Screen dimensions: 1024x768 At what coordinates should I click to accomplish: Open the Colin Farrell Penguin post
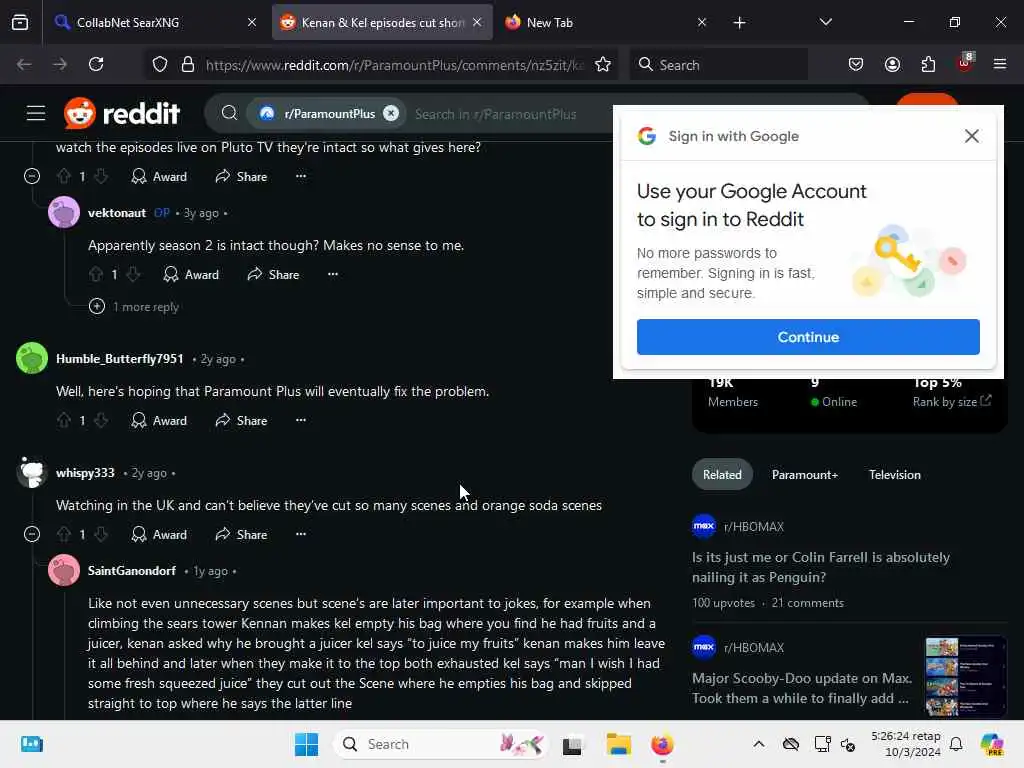click(820, 567)
